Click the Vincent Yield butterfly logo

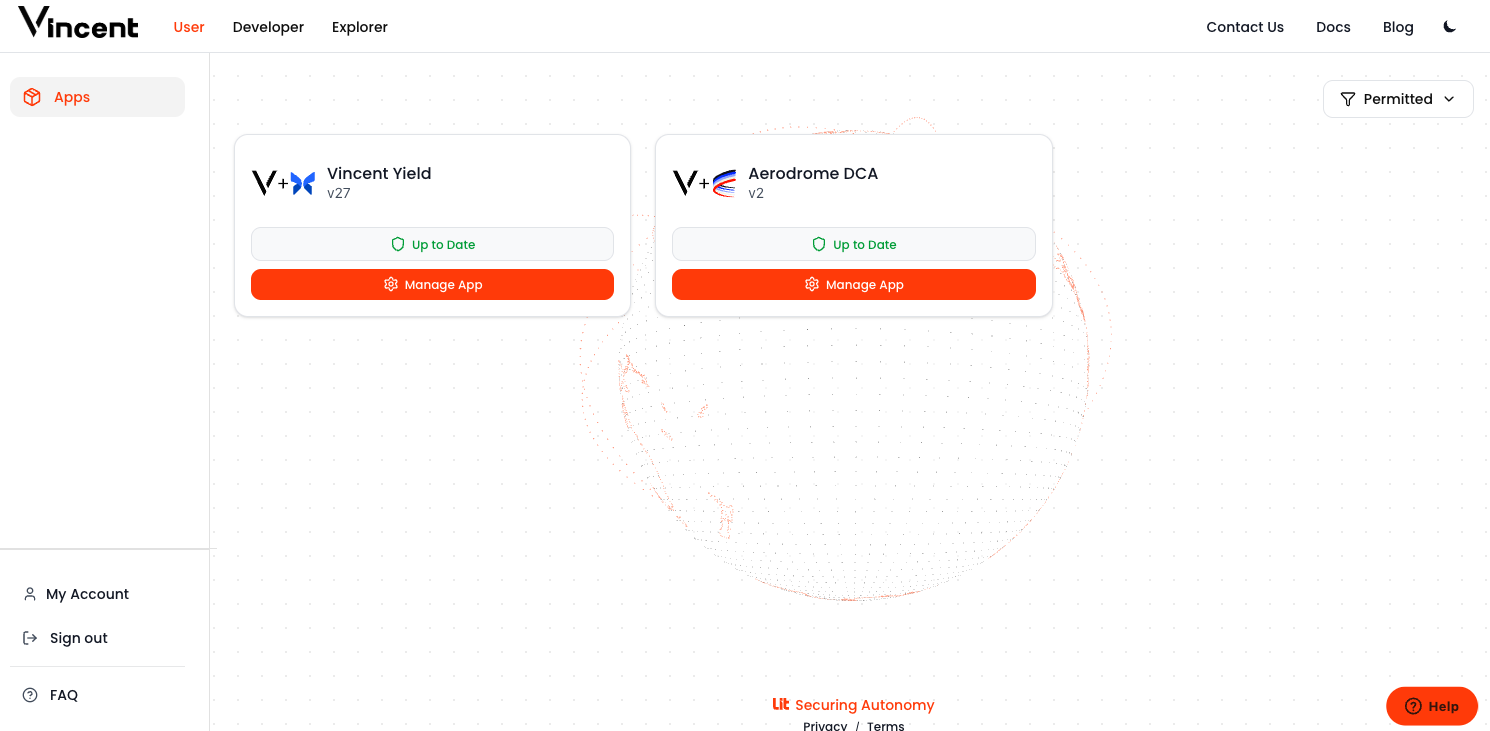click(302, 182)
